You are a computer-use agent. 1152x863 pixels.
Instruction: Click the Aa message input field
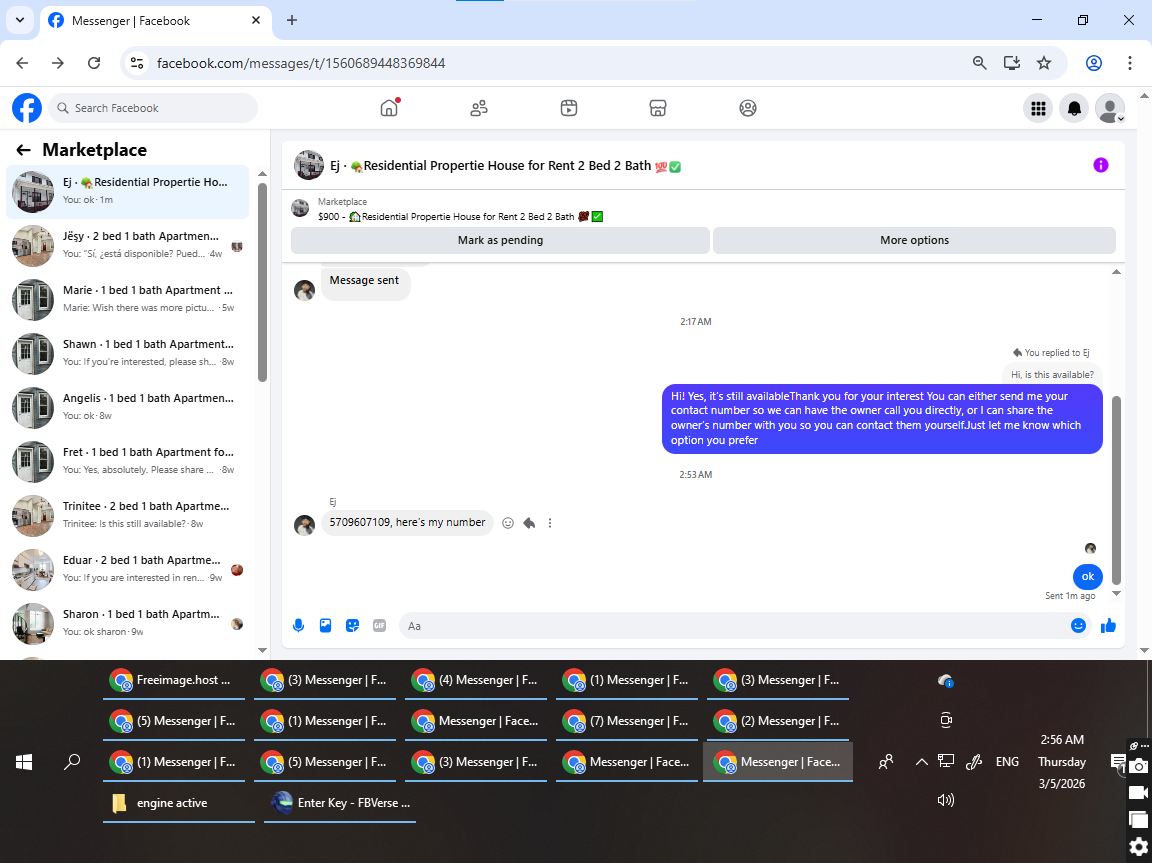735,626
